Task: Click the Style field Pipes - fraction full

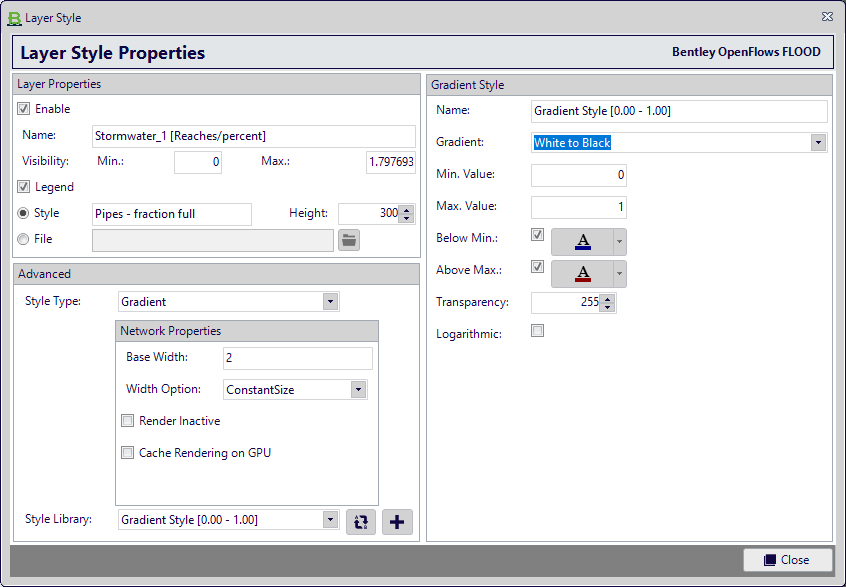Action: point(172,214)
